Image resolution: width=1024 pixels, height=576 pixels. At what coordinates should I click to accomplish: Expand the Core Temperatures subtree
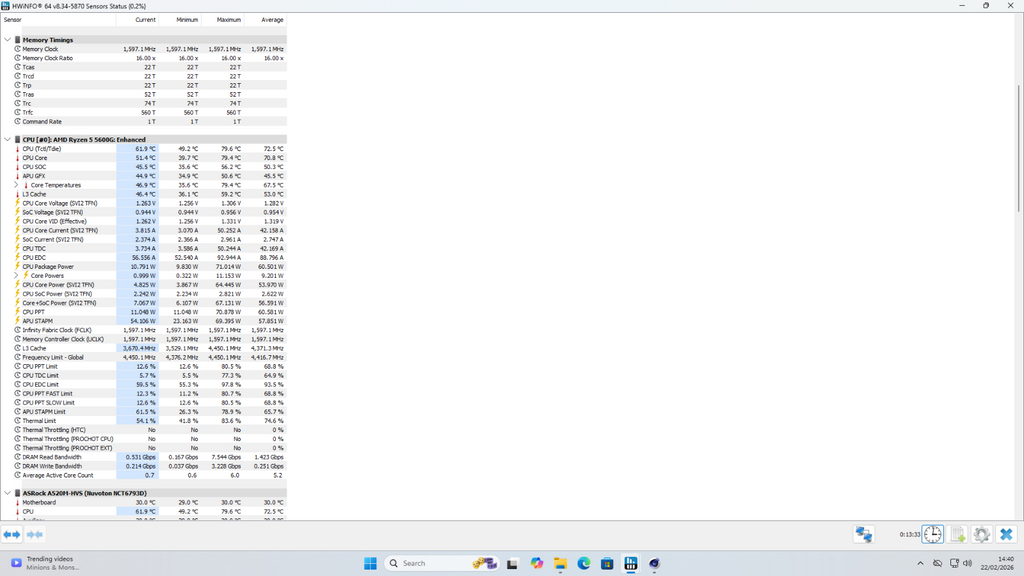[16, 185]
